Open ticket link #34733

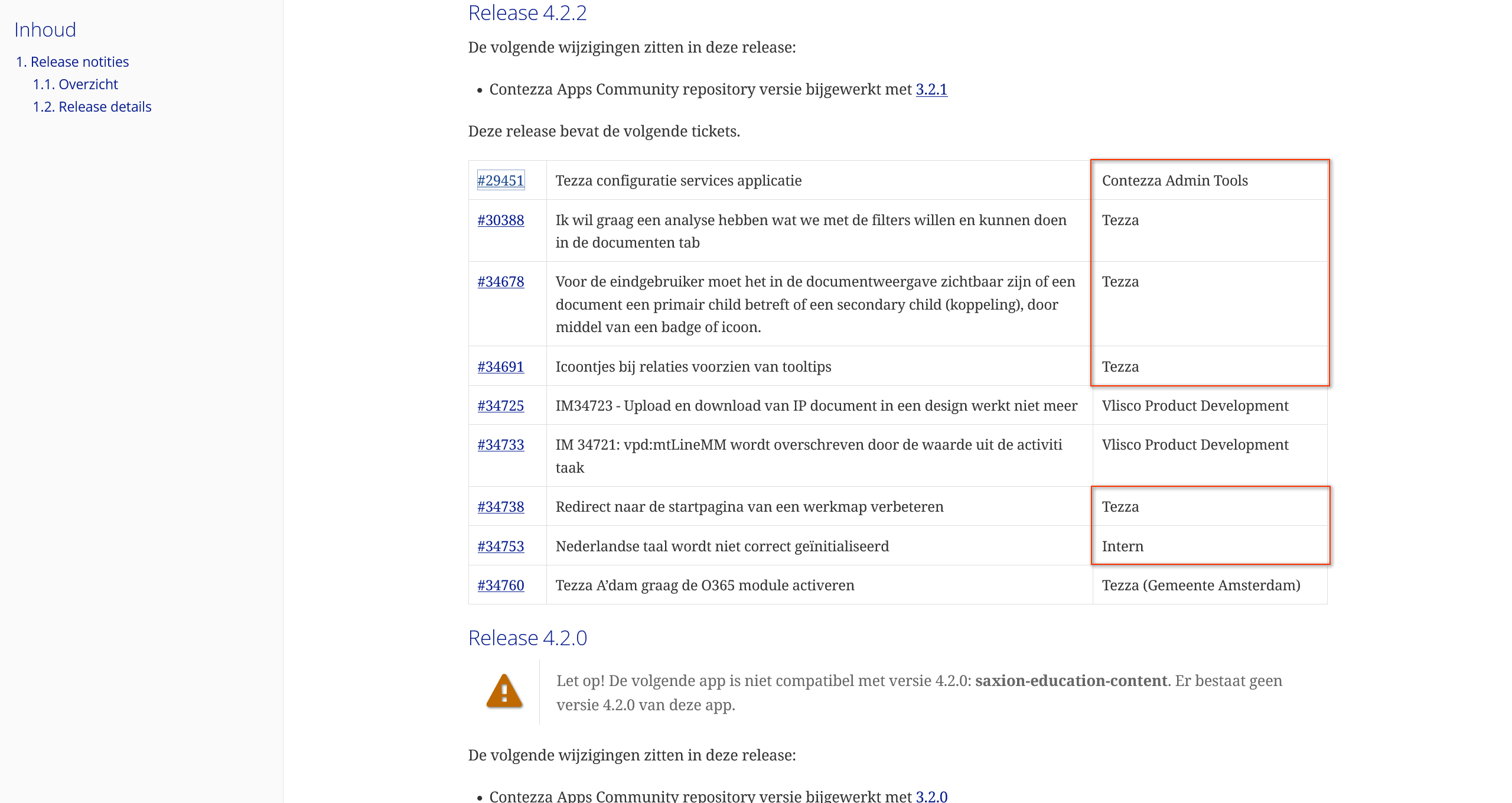(x=500, y=445)
